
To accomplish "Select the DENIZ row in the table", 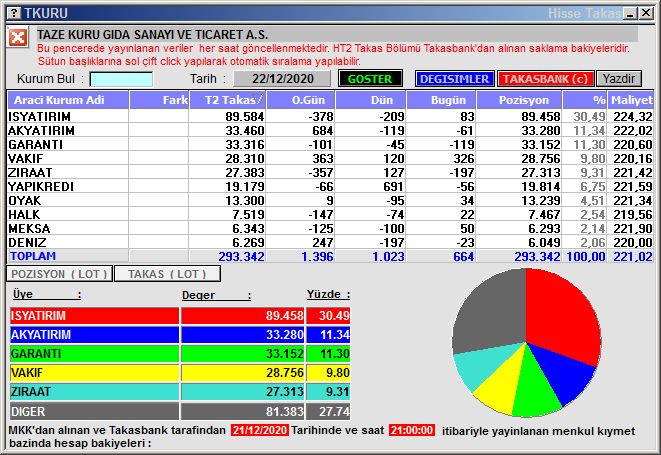I will [330, 242].
